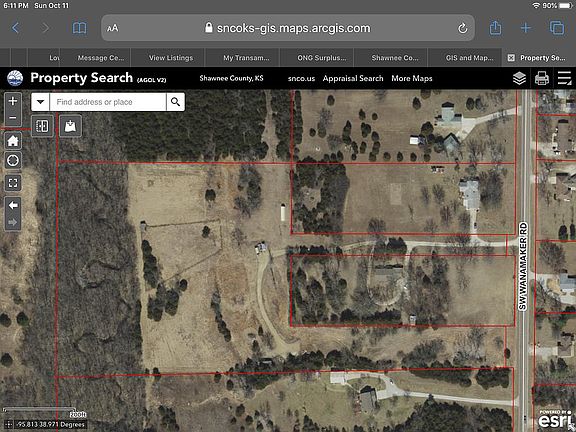Go to previous map extent arrow
The width and height of the screenshot is (576, 432).
[x=13, y=205]
